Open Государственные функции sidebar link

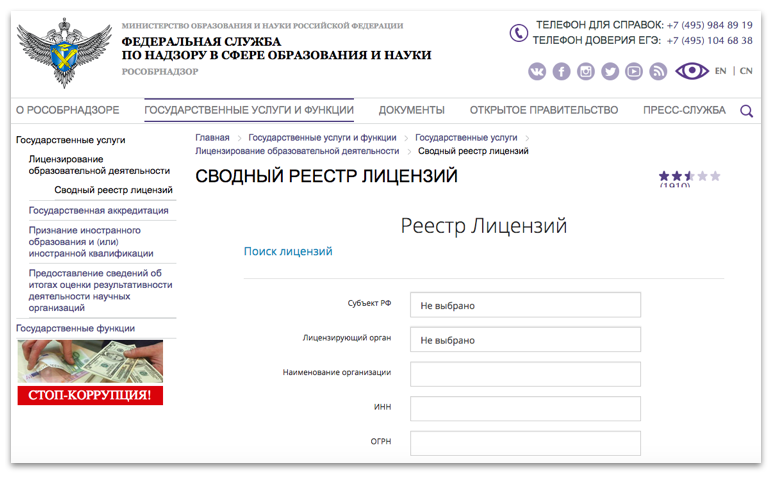(x=75, y=328)
